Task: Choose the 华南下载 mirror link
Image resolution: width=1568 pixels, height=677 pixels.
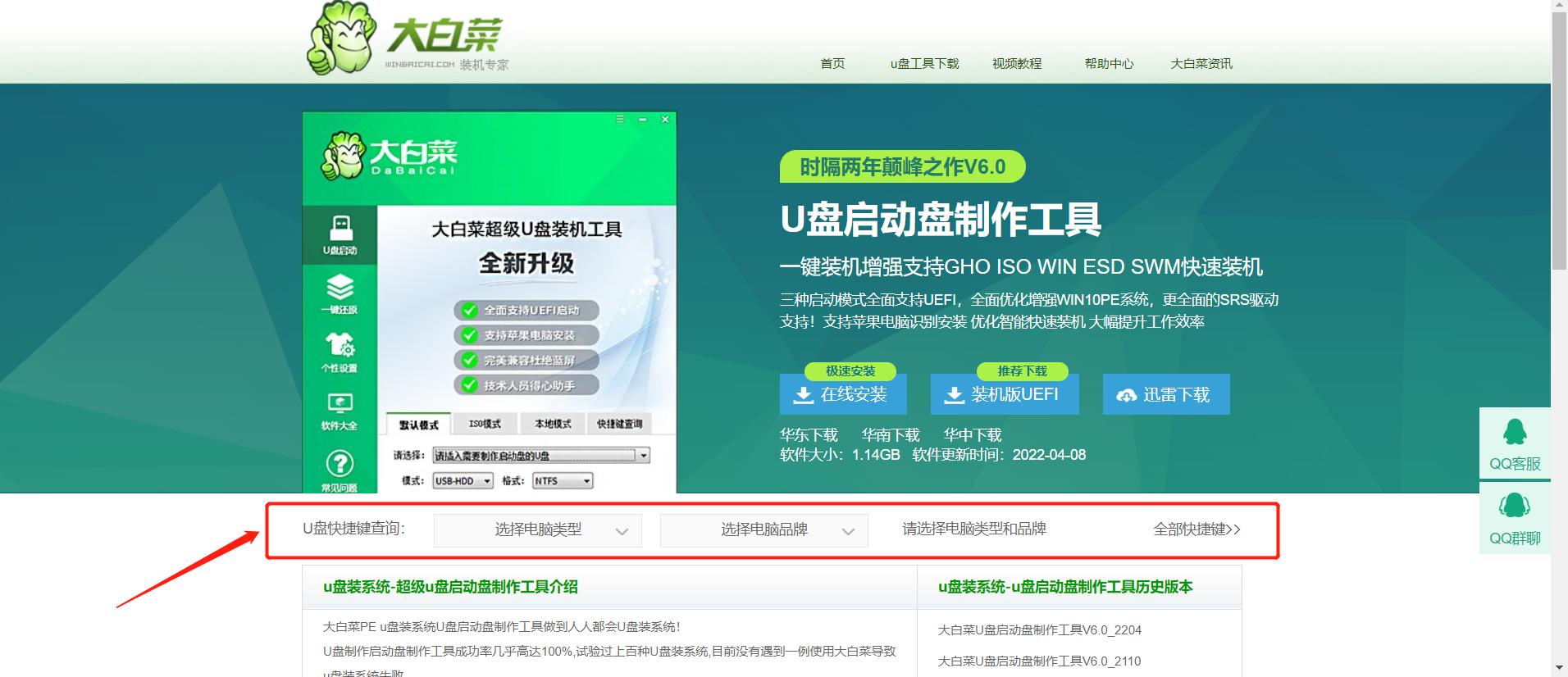Action: coord(891,435)
